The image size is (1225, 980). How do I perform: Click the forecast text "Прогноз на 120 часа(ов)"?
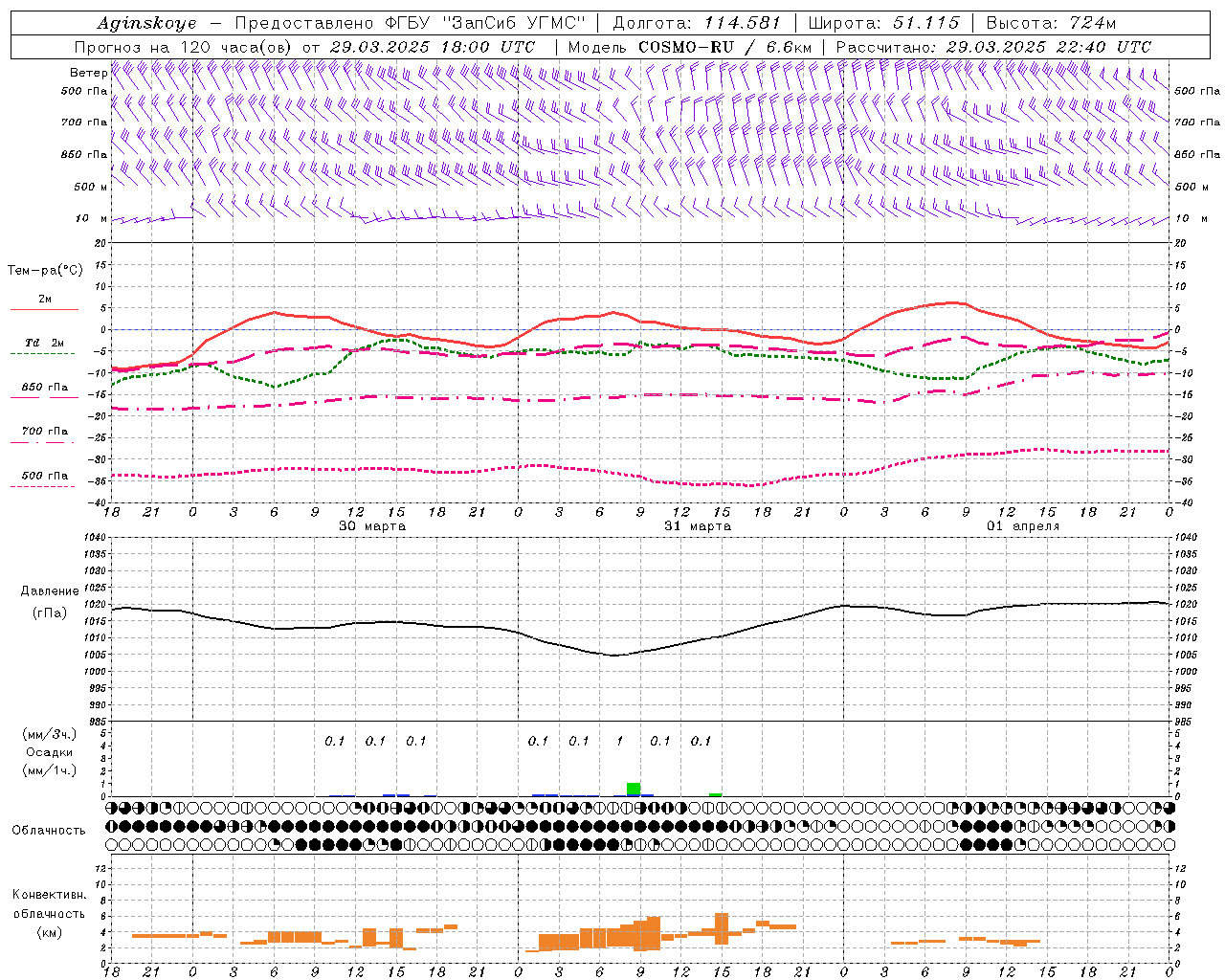[x=185, y=47]
